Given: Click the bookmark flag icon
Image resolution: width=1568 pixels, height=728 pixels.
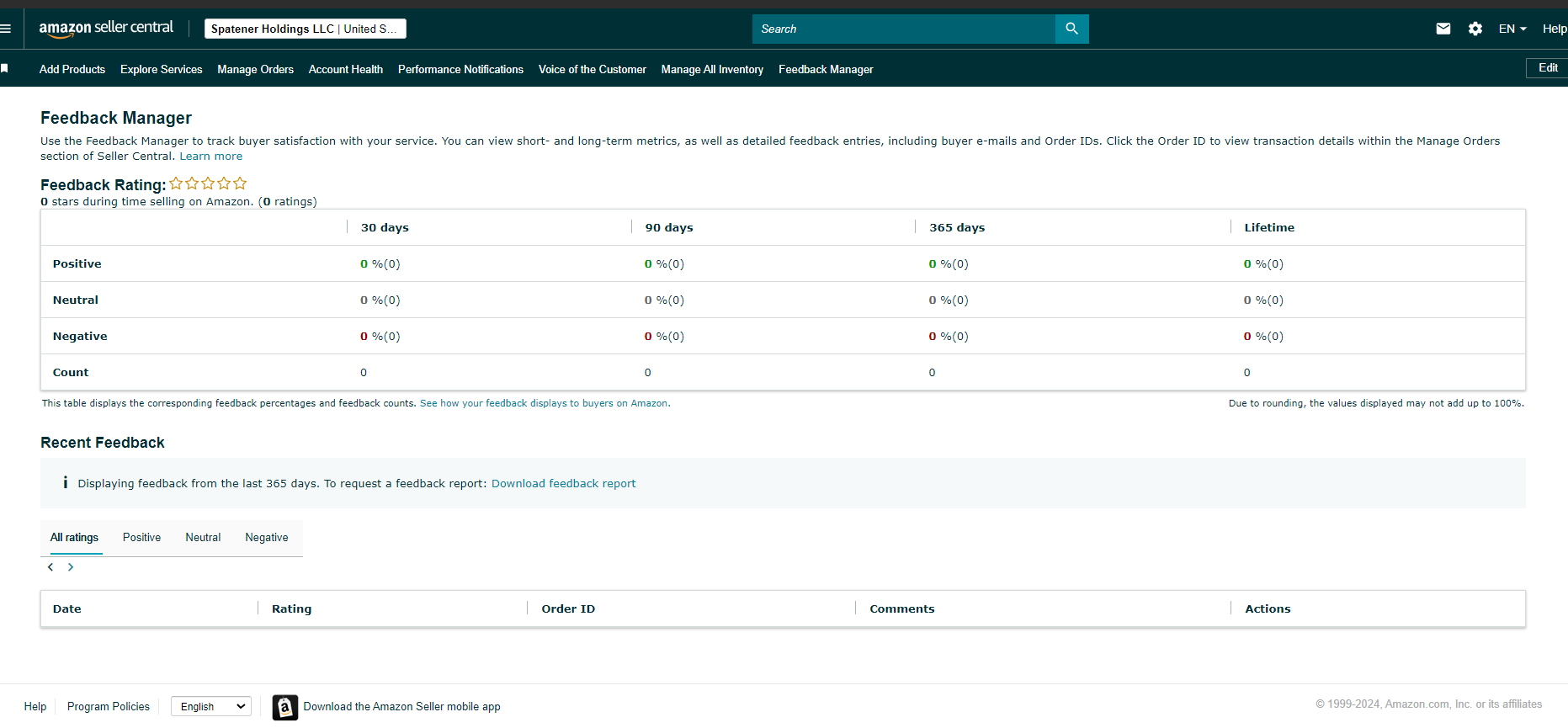Looking at the screenshot, I should [x=4, y=68].
